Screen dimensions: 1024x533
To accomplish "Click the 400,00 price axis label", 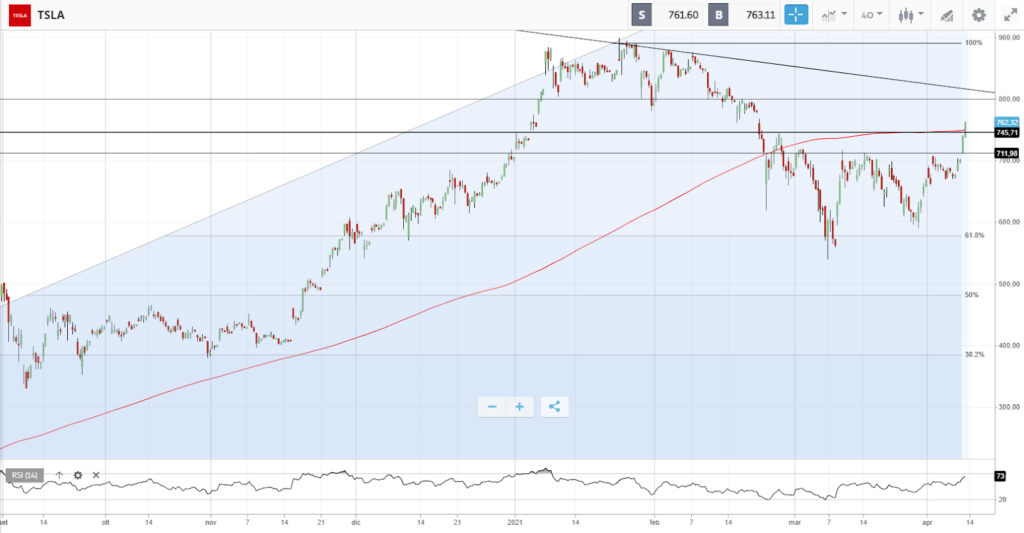I will point(1009,346).
